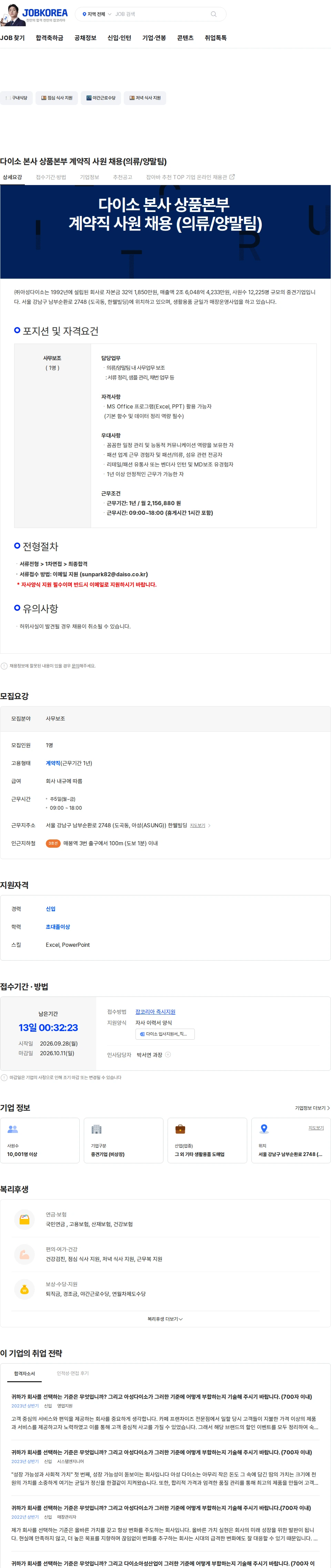Open the 합격축하금 menu
The width and height of the screenshot is (331, 1568).
tap(49, 38)
